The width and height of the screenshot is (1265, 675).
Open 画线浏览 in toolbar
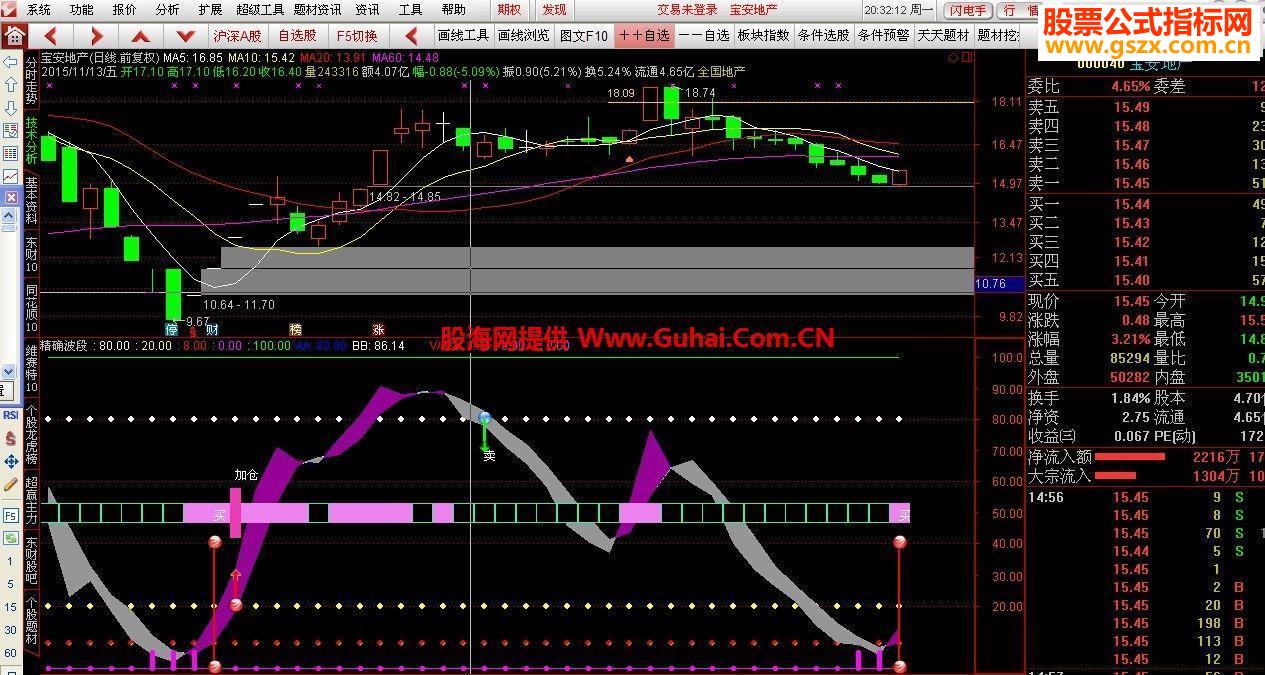pos(523,35)
